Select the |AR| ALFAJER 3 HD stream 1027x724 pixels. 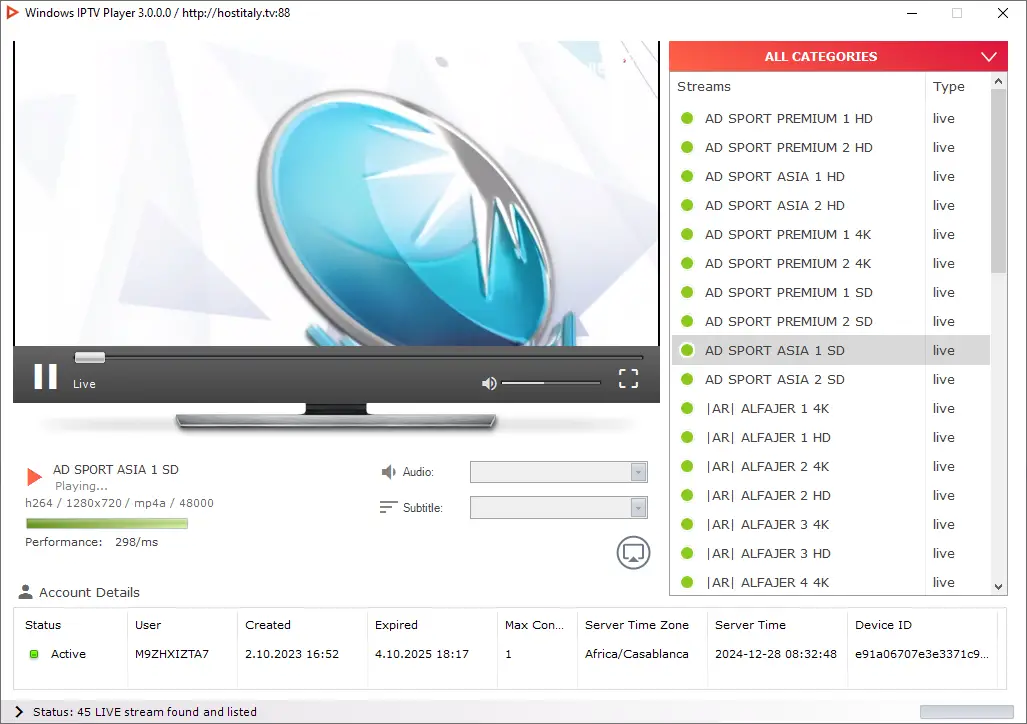coord(830,553)
